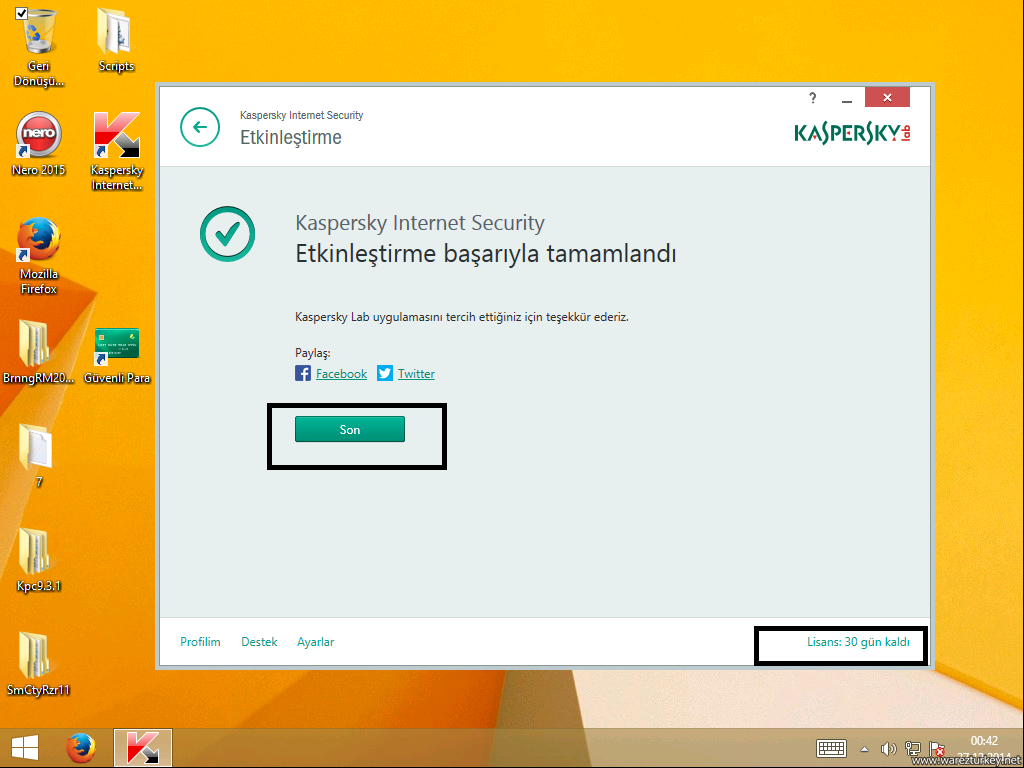1024x768 pixels.
Task: Click the Lisans: 30 gün kaldı link
Action: (858, 642)
